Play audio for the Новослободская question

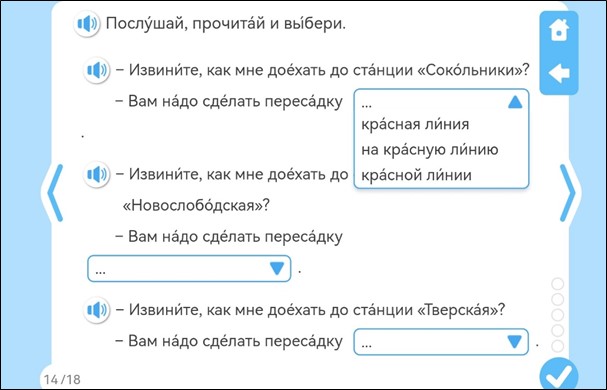(x=97, y=175)
